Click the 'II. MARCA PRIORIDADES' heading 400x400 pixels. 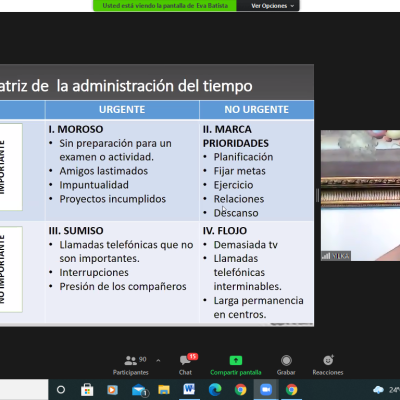point(236,136)
